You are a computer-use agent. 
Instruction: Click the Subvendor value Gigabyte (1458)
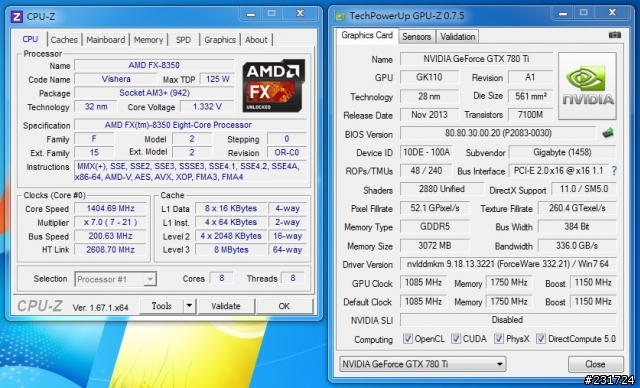click(x=562, y=152)
